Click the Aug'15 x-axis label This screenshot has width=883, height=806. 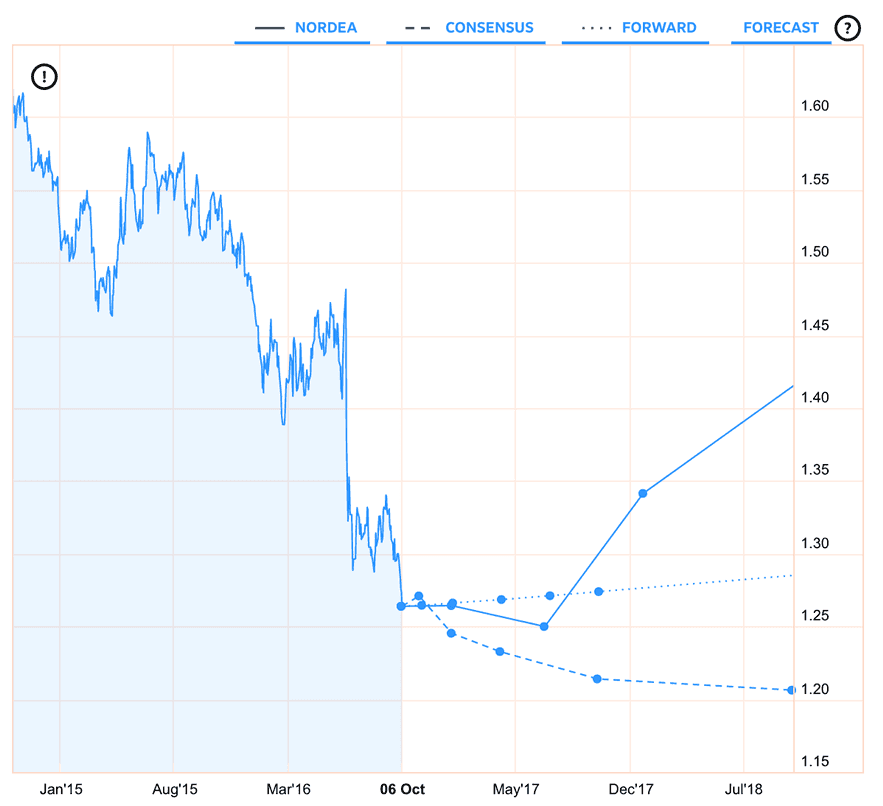pos(176,789)
